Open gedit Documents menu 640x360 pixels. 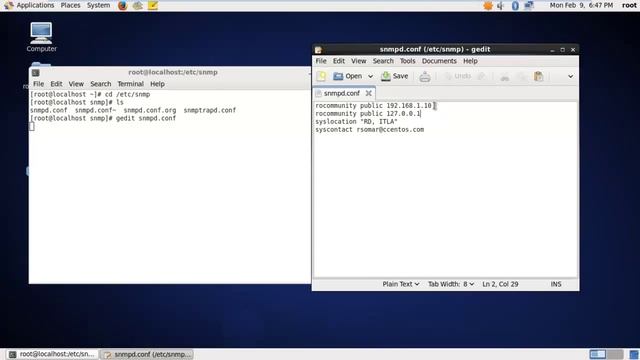[439, 61]
